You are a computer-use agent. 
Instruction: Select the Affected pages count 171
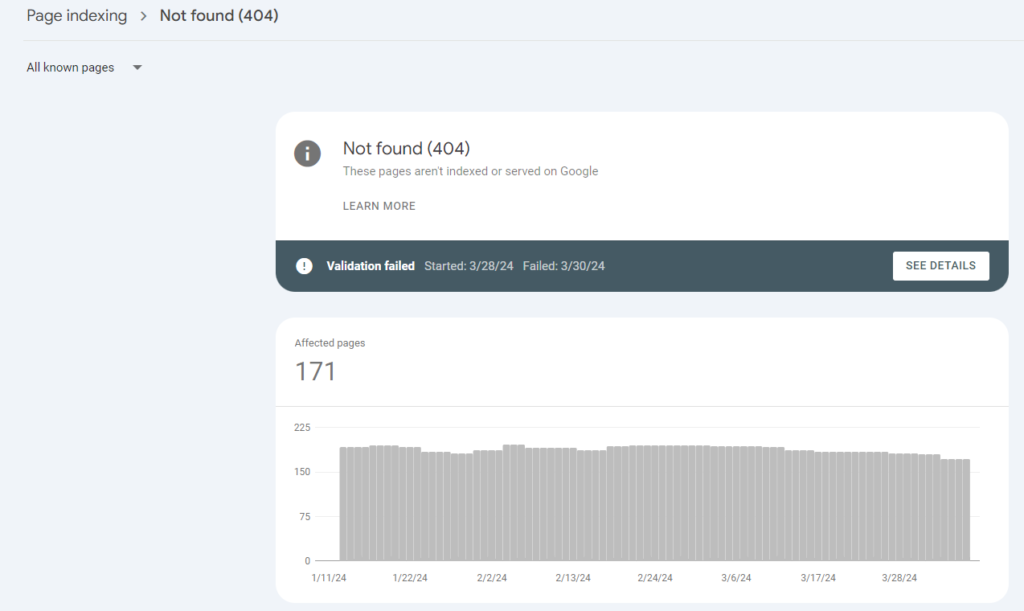315,371
